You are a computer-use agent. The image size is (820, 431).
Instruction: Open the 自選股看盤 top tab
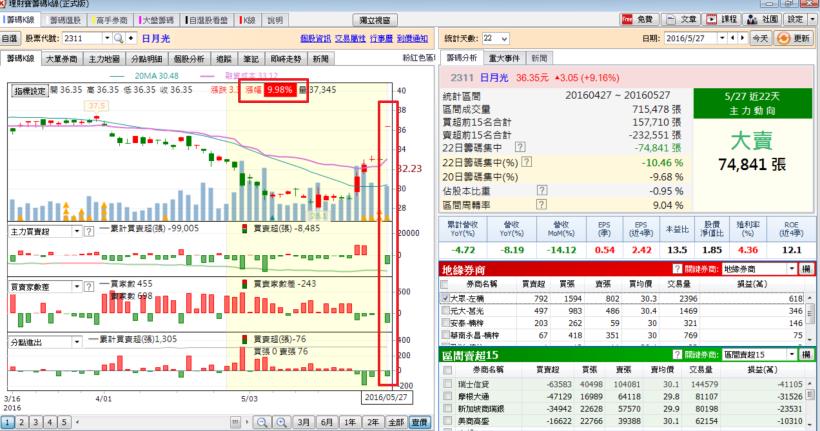pos(207,20)
